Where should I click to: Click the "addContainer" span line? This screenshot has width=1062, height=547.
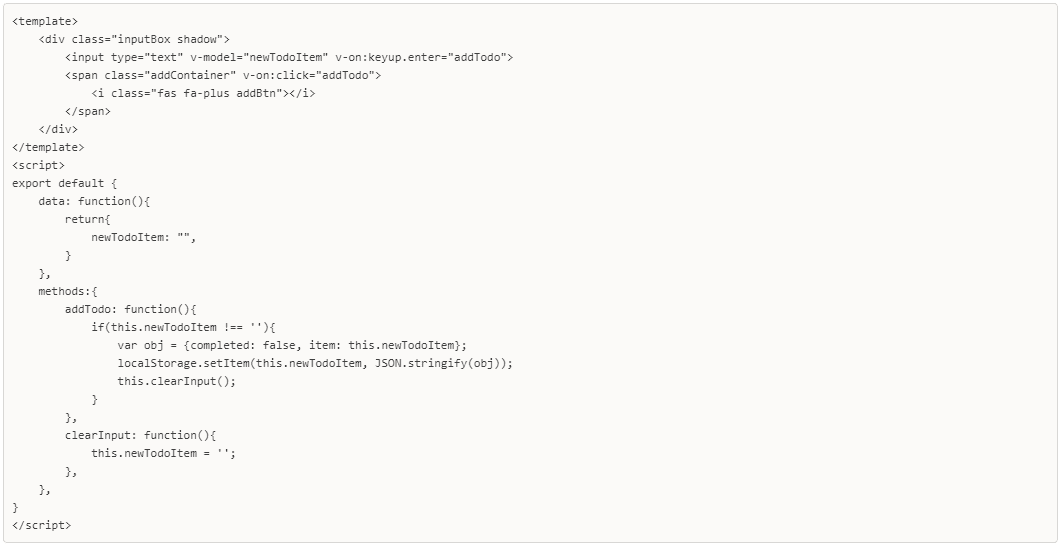(223, 75)
